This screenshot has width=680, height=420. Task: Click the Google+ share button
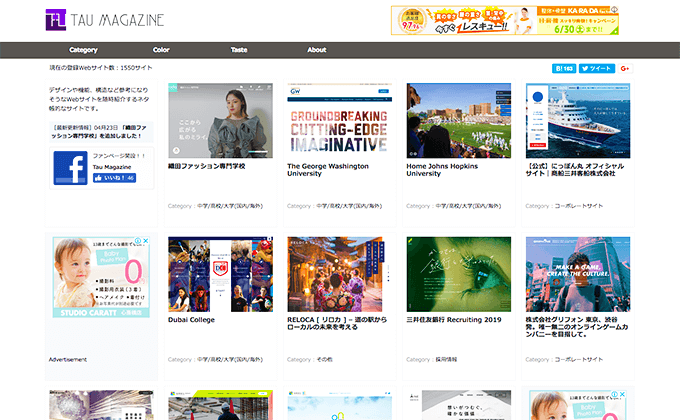[x=625, y=69]
